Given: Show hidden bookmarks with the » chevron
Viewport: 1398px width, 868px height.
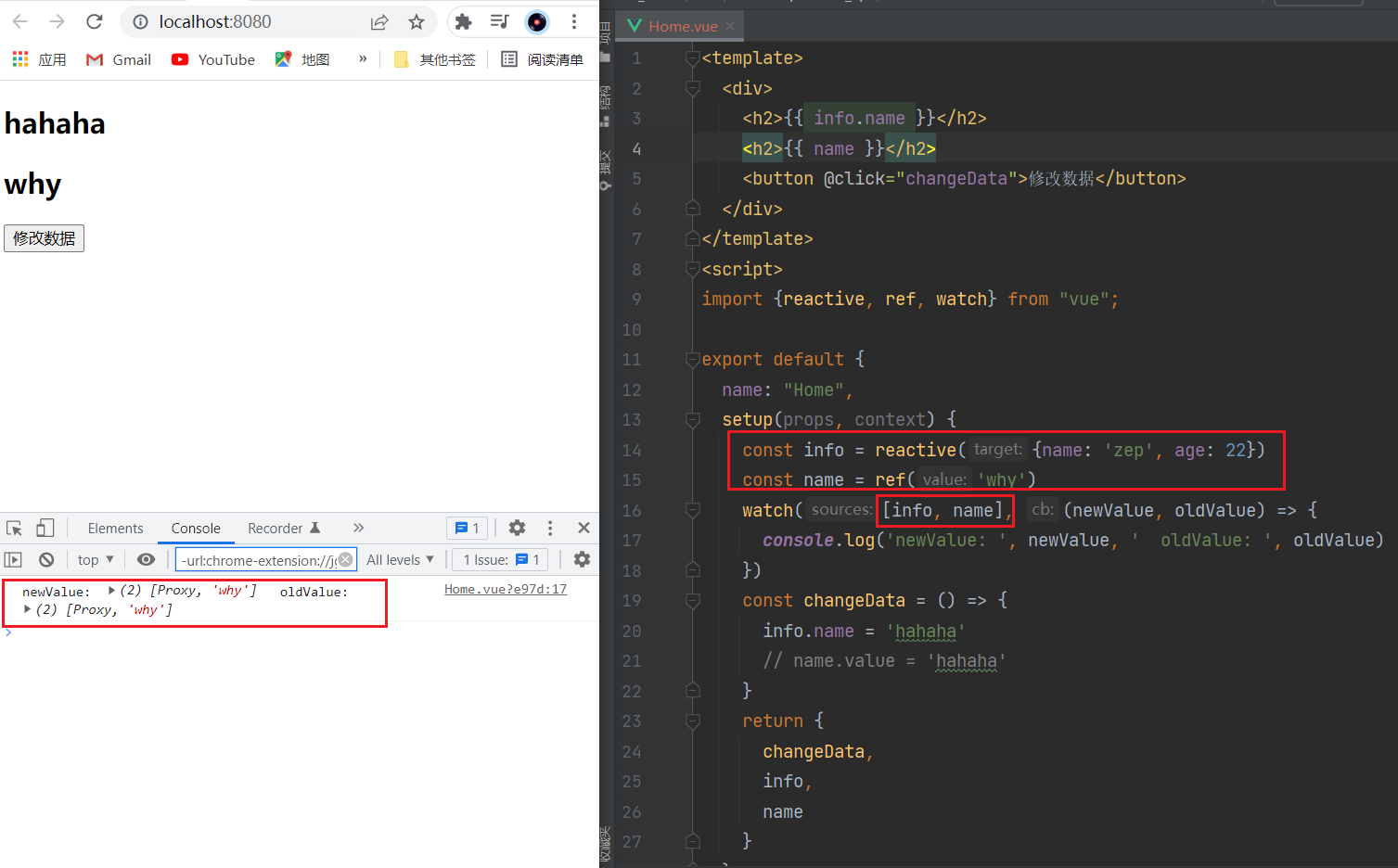Looking at the screenshot, I should (363, 58).
